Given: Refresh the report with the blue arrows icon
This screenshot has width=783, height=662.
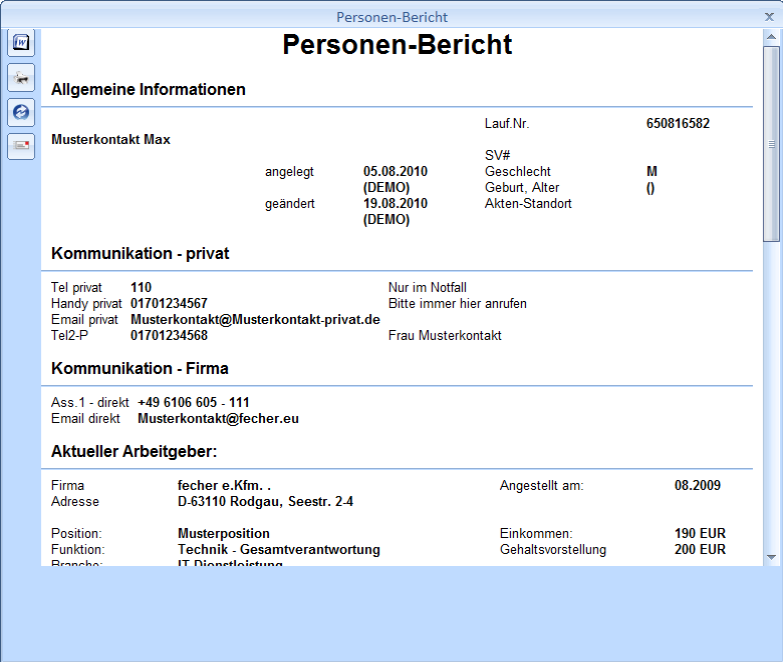Looking at the screenshot, I should pyautogui.click(x=21, y=112).
